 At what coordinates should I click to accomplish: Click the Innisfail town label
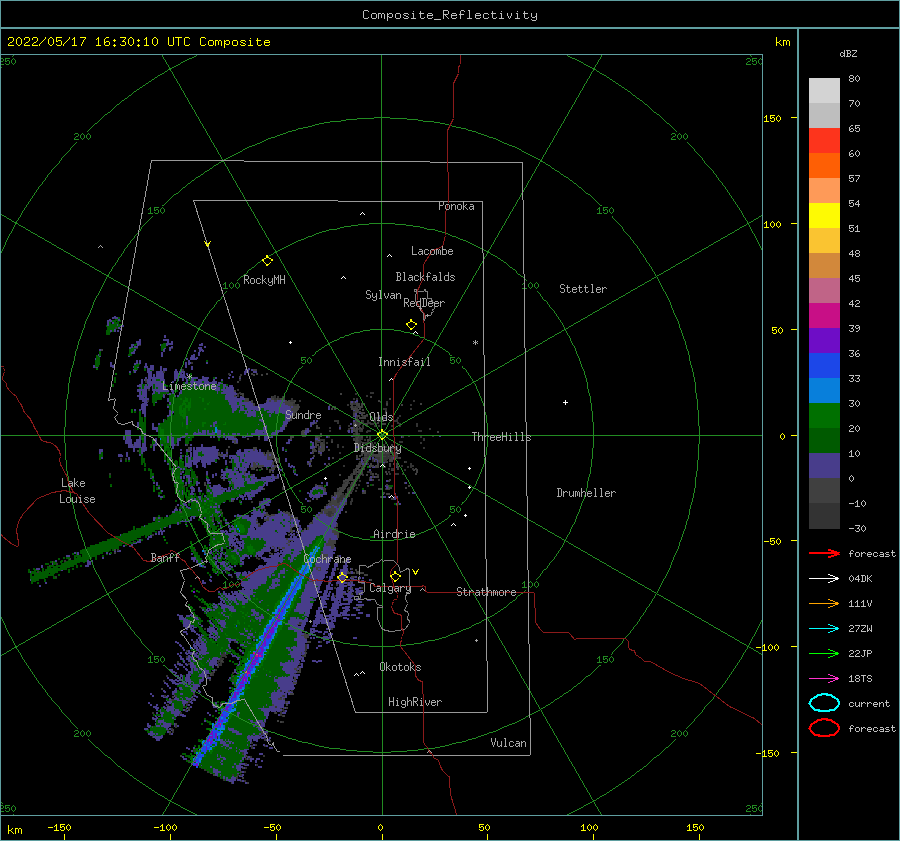click(x=404, y=362)
